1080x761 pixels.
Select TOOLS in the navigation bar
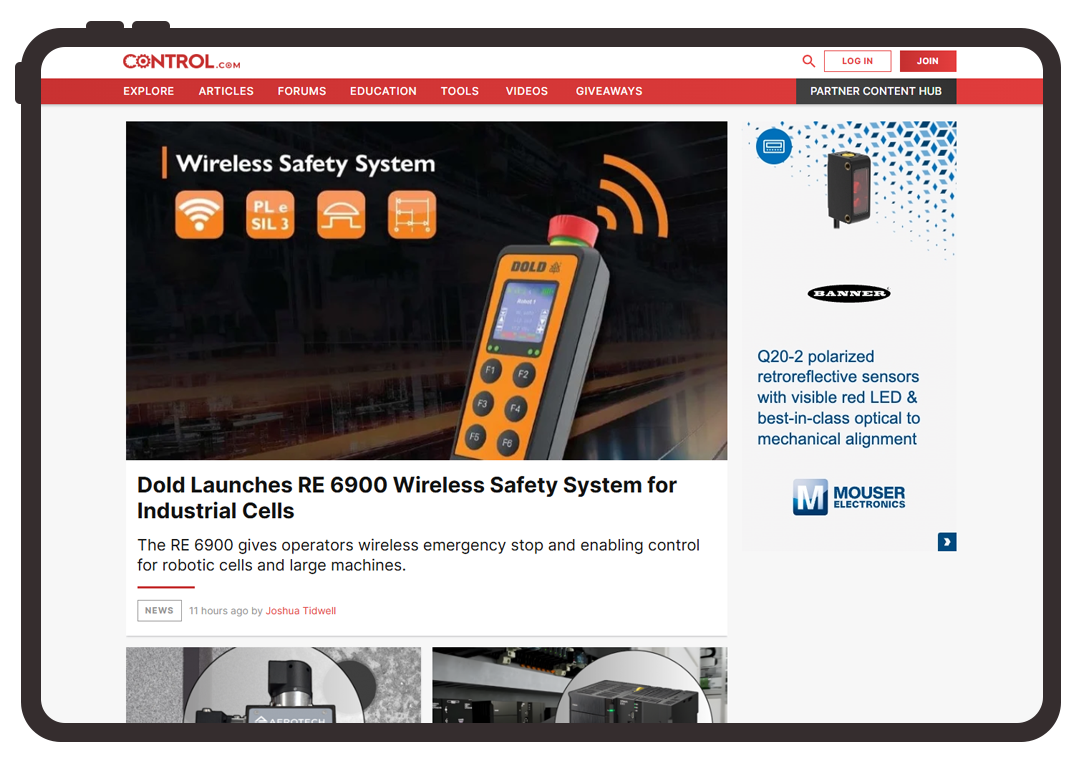tap(459, 91)
